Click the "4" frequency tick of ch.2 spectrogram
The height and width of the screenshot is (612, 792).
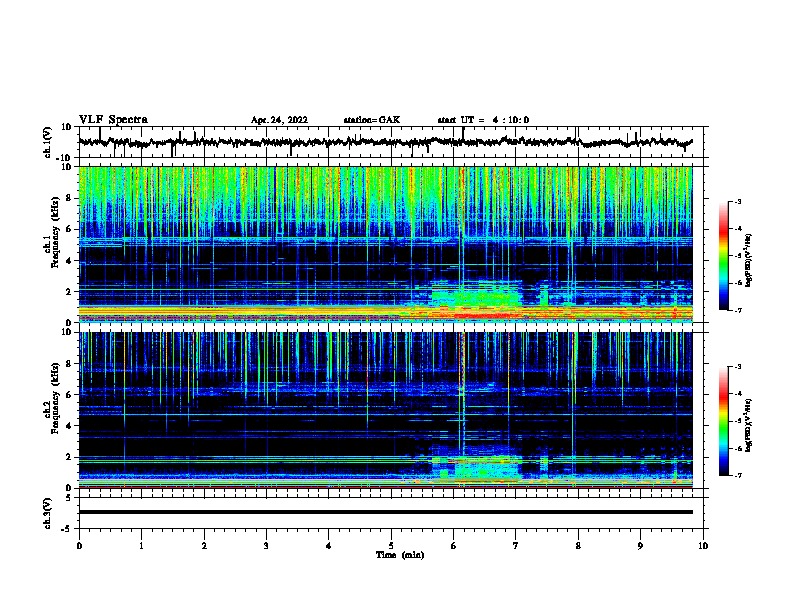coord(70,426)
